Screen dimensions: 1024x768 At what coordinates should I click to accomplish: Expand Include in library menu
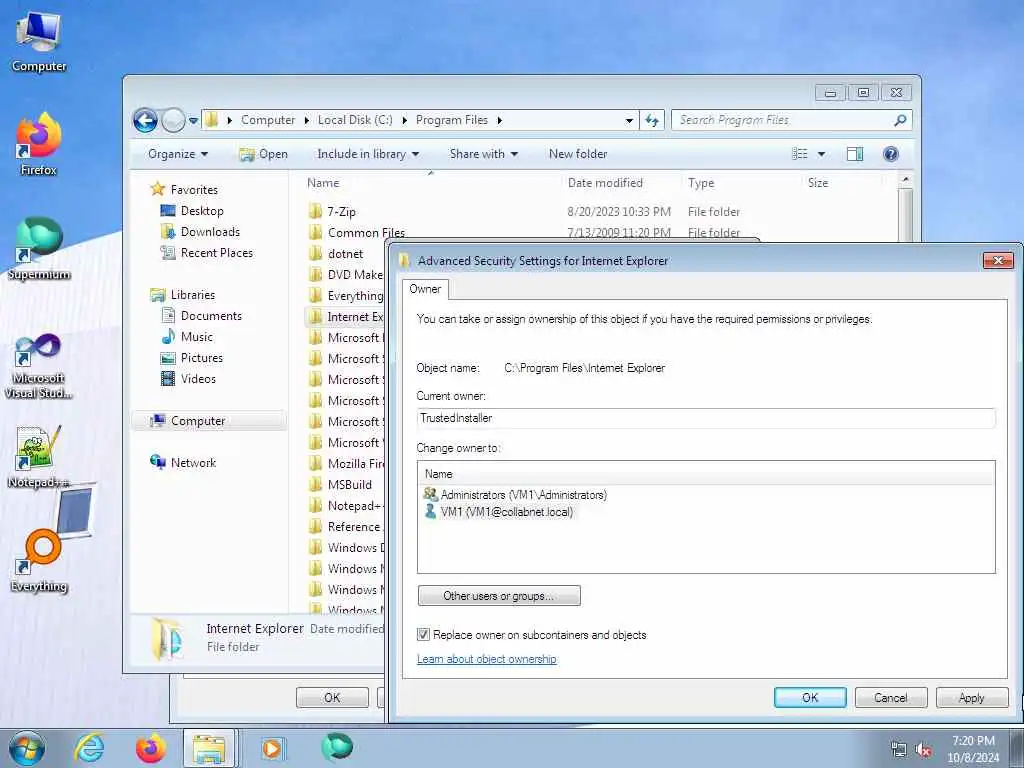tap(368, 154)
